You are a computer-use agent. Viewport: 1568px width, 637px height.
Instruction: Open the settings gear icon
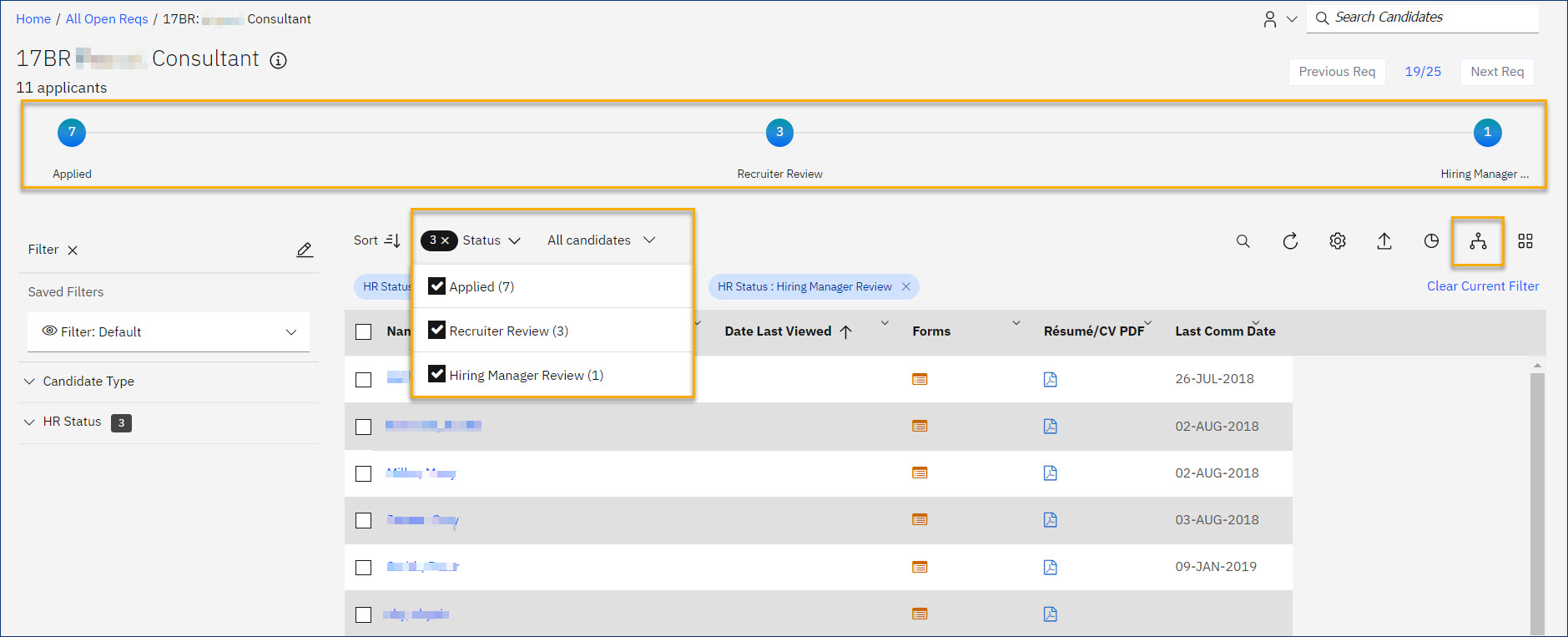(x=1338, y=241)
